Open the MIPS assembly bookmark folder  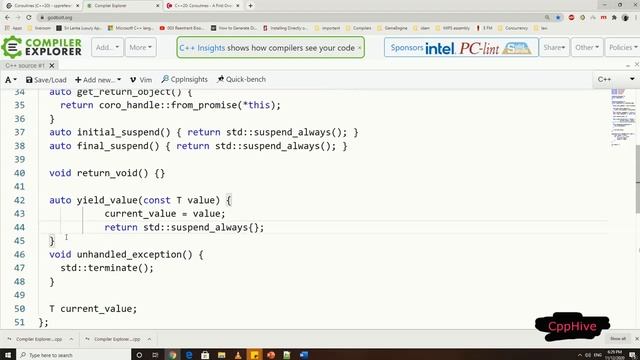pos(453,28)
